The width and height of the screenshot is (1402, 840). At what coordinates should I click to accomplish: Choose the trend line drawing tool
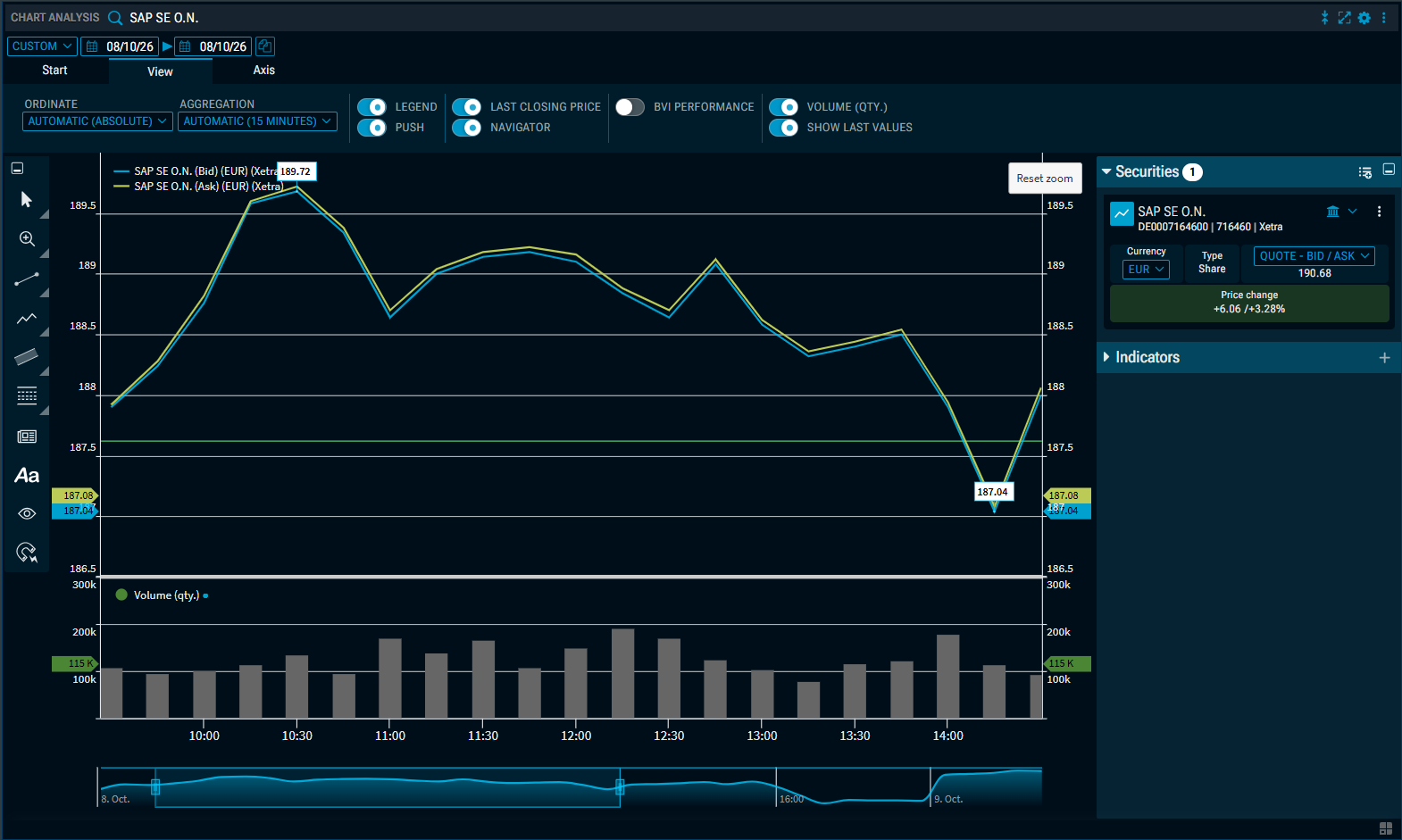tap(27, 279)
